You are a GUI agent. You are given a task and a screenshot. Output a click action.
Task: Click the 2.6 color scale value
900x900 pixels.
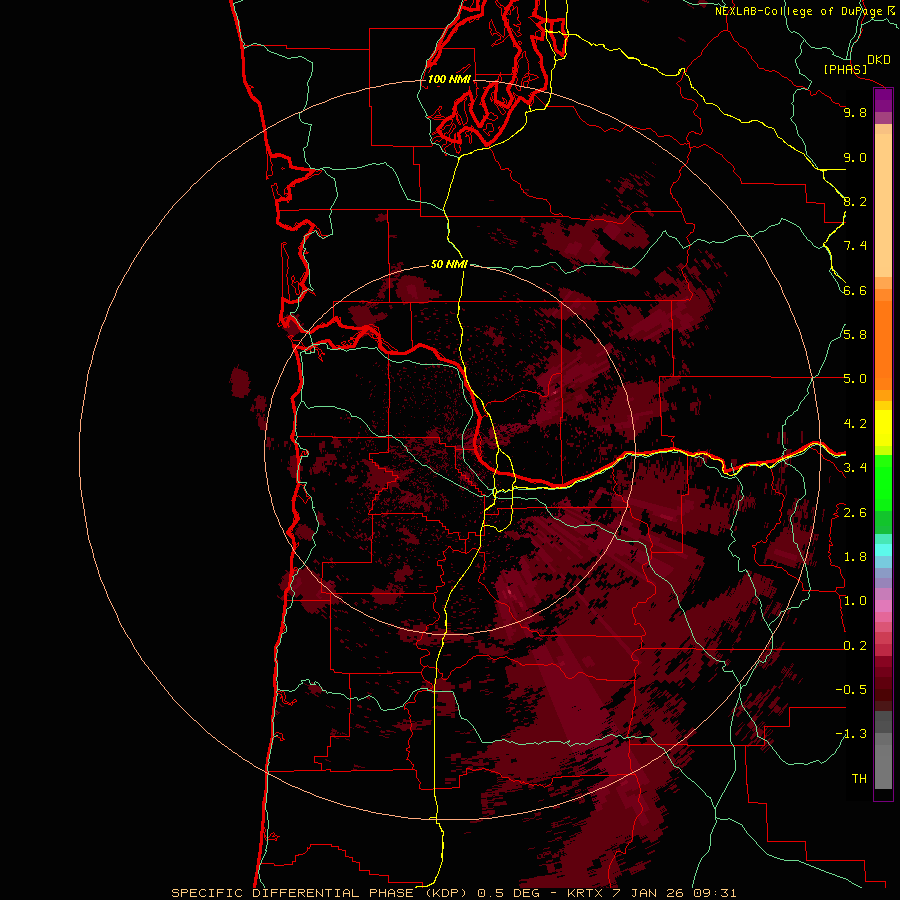[x=855, y=513]
